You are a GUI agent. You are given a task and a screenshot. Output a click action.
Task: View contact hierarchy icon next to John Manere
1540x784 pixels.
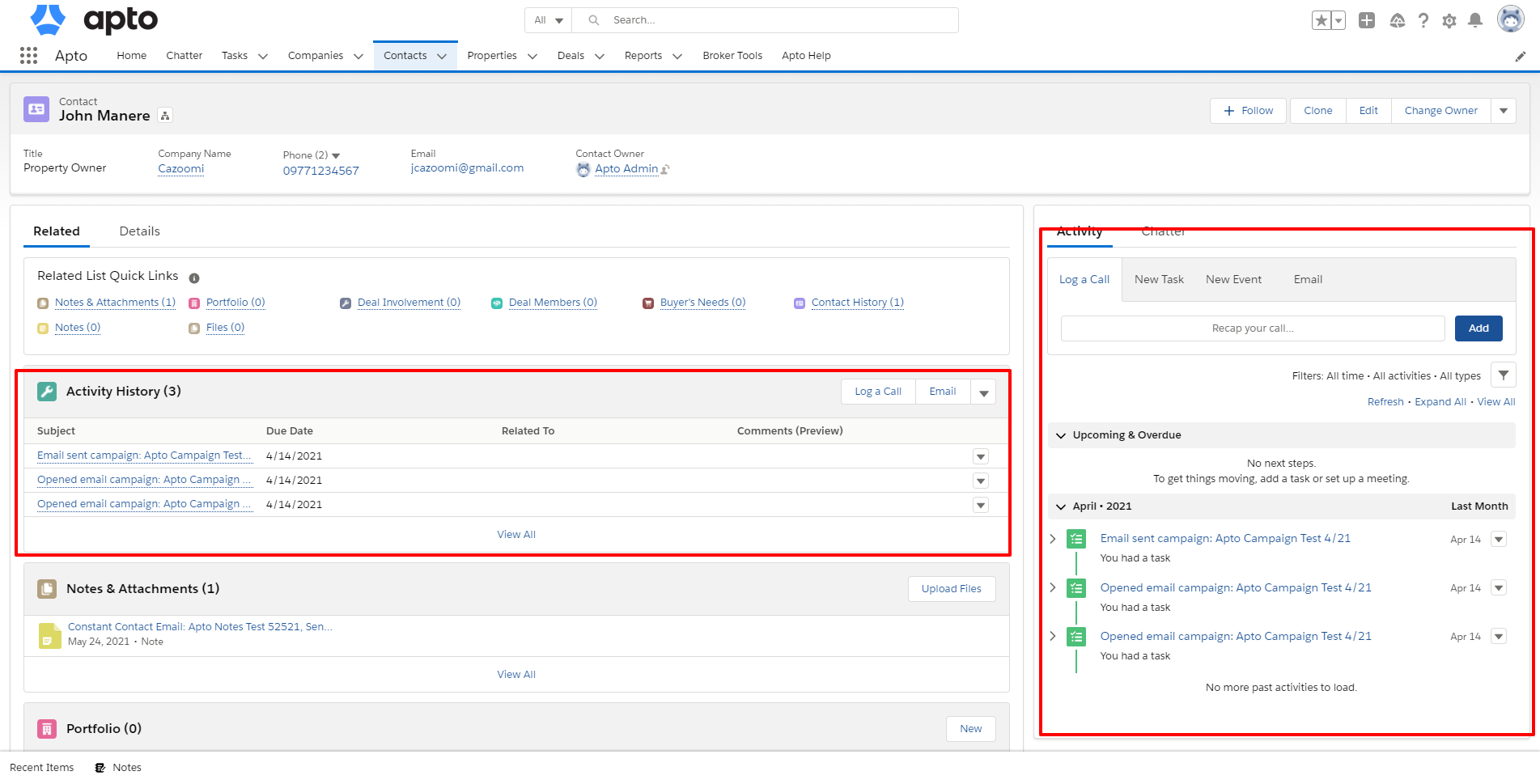click(165, 116)
